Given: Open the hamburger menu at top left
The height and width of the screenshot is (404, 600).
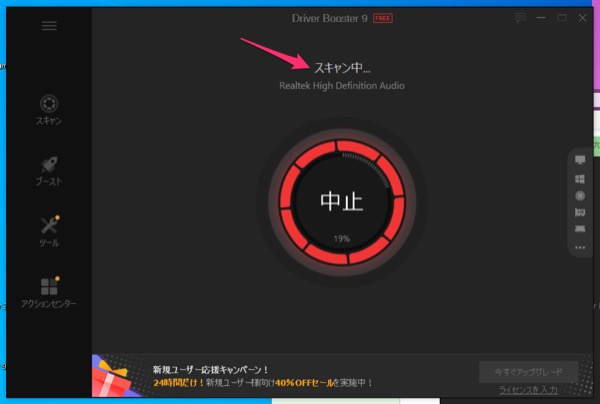Looking at the screenshot, I should (49, 26).
